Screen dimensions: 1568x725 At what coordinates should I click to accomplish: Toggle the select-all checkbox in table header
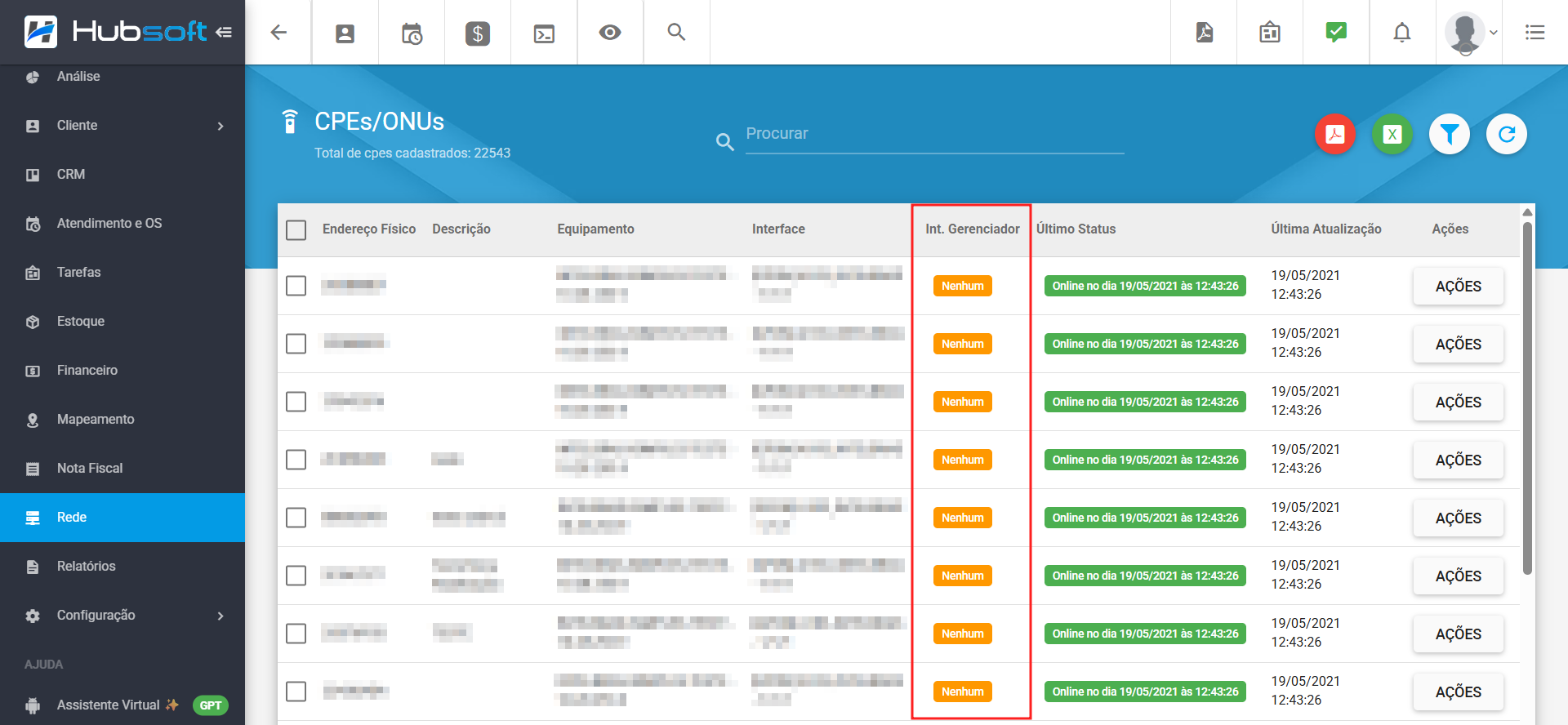(296, 229)
